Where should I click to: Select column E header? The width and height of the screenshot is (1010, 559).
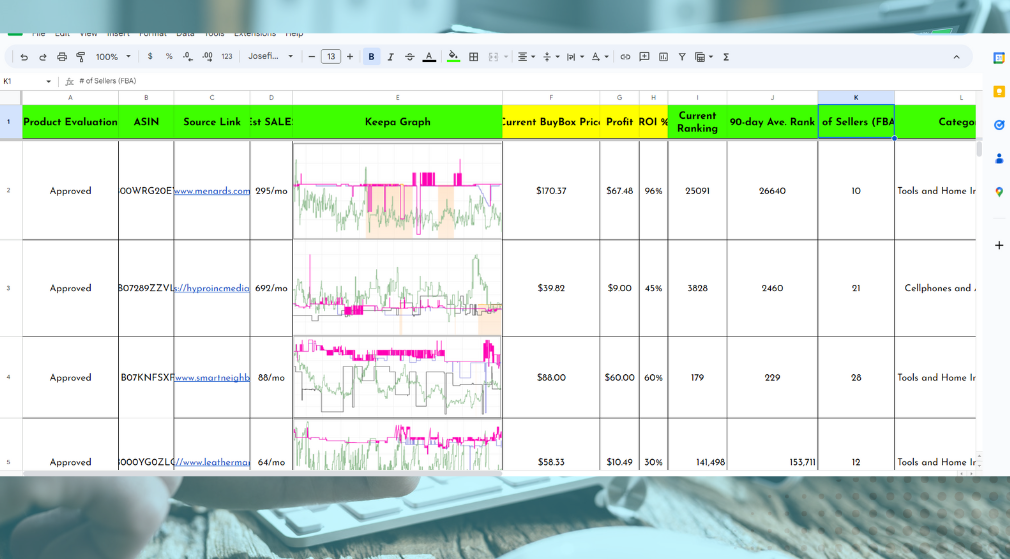pos(397,97)
